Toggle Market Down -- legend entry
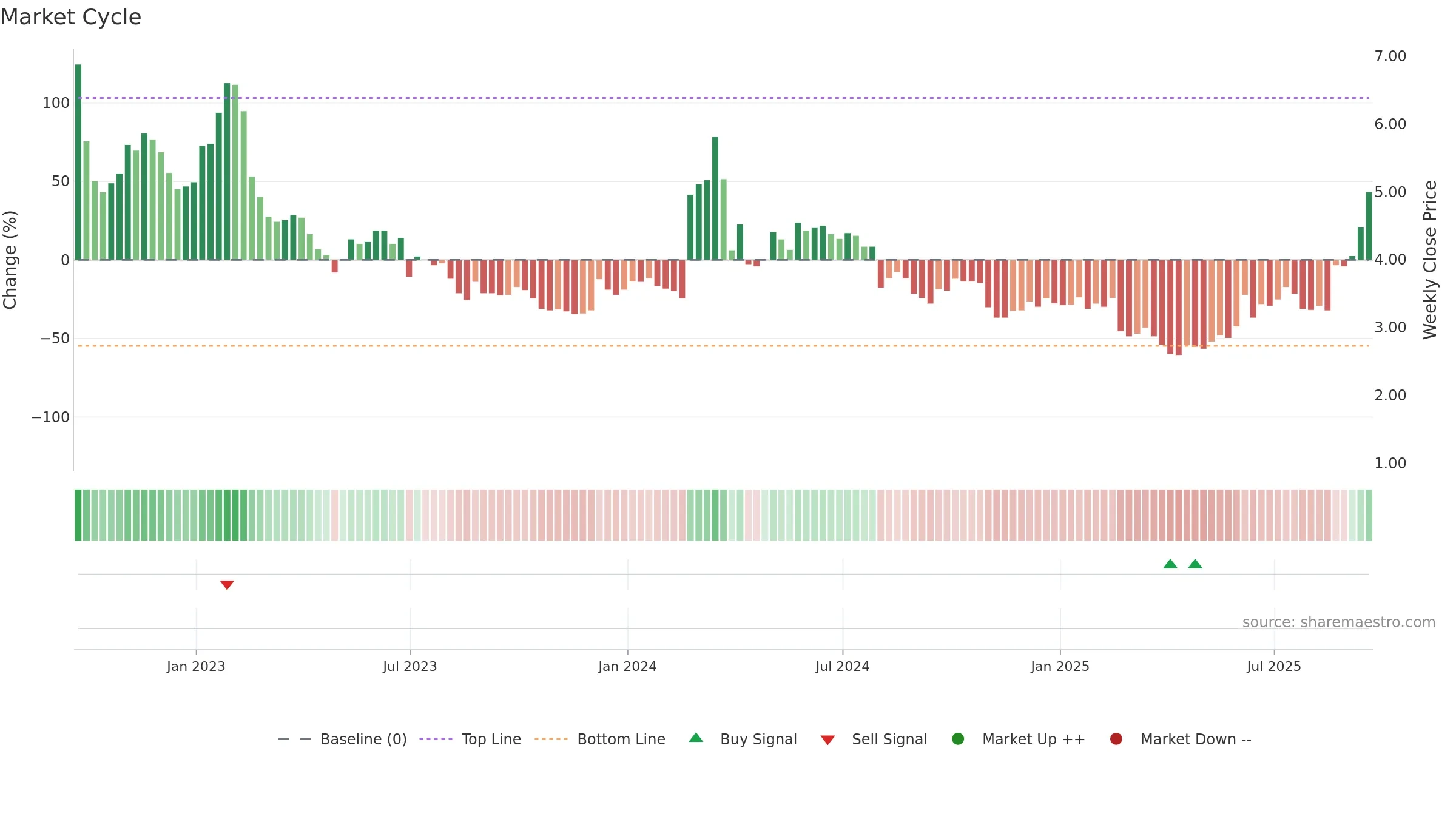This screenshot has height=819, width=1456. tap(1181, 739)
